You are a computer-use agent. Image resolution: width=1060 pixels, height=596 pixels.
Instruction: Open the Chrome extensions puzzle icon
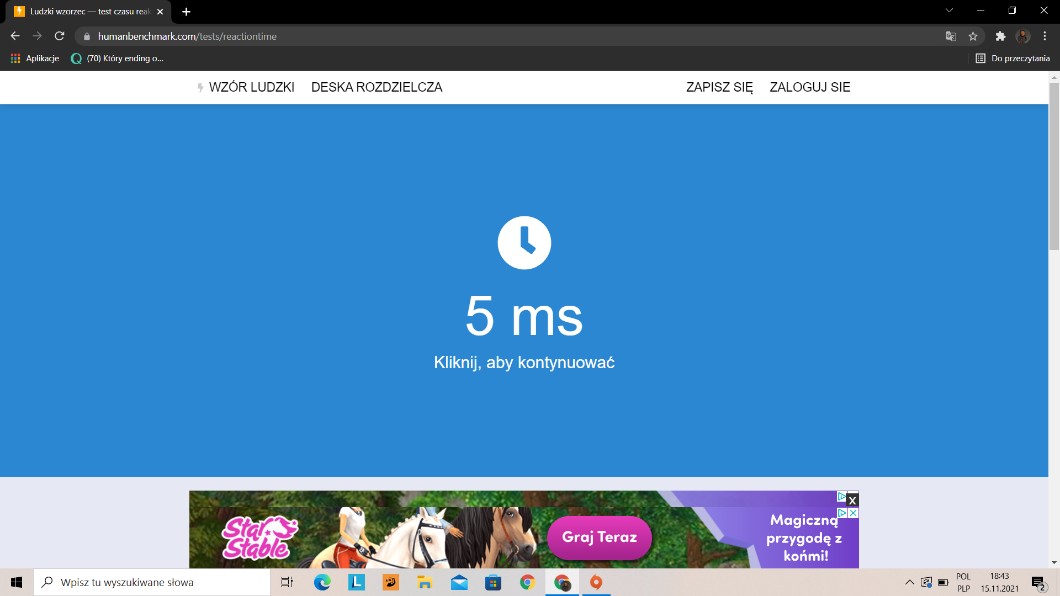1000,36
